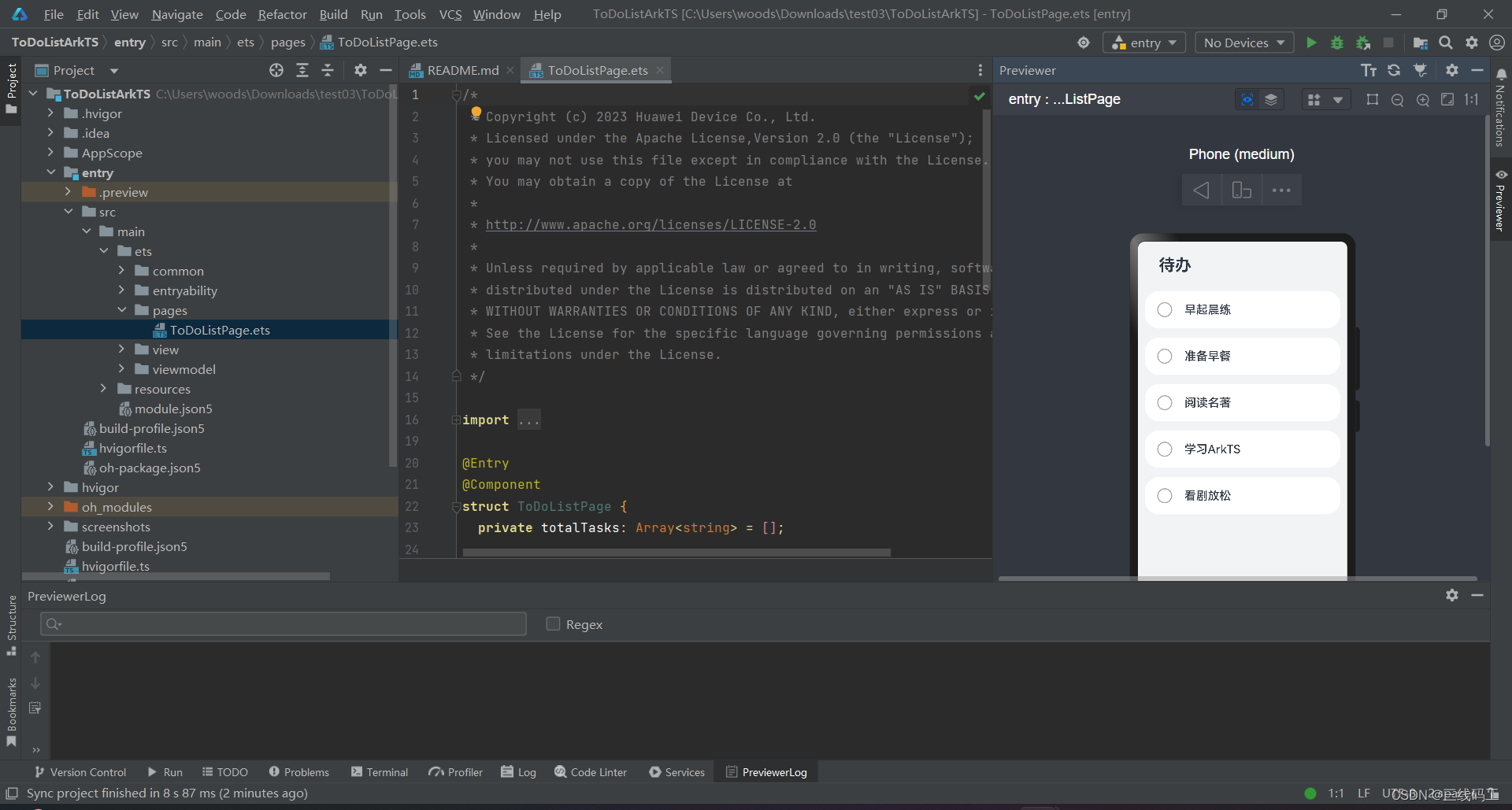
Task: Open the preview multi-device grid dropdown arrow
Action: point(1338,100)
